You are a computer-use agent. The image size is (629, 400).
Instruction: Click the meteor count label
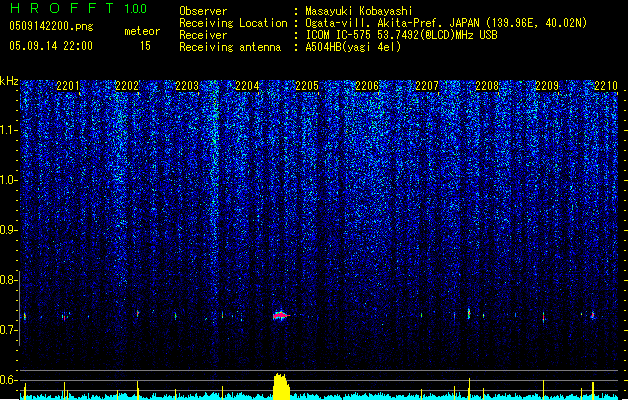pos(142,31)
